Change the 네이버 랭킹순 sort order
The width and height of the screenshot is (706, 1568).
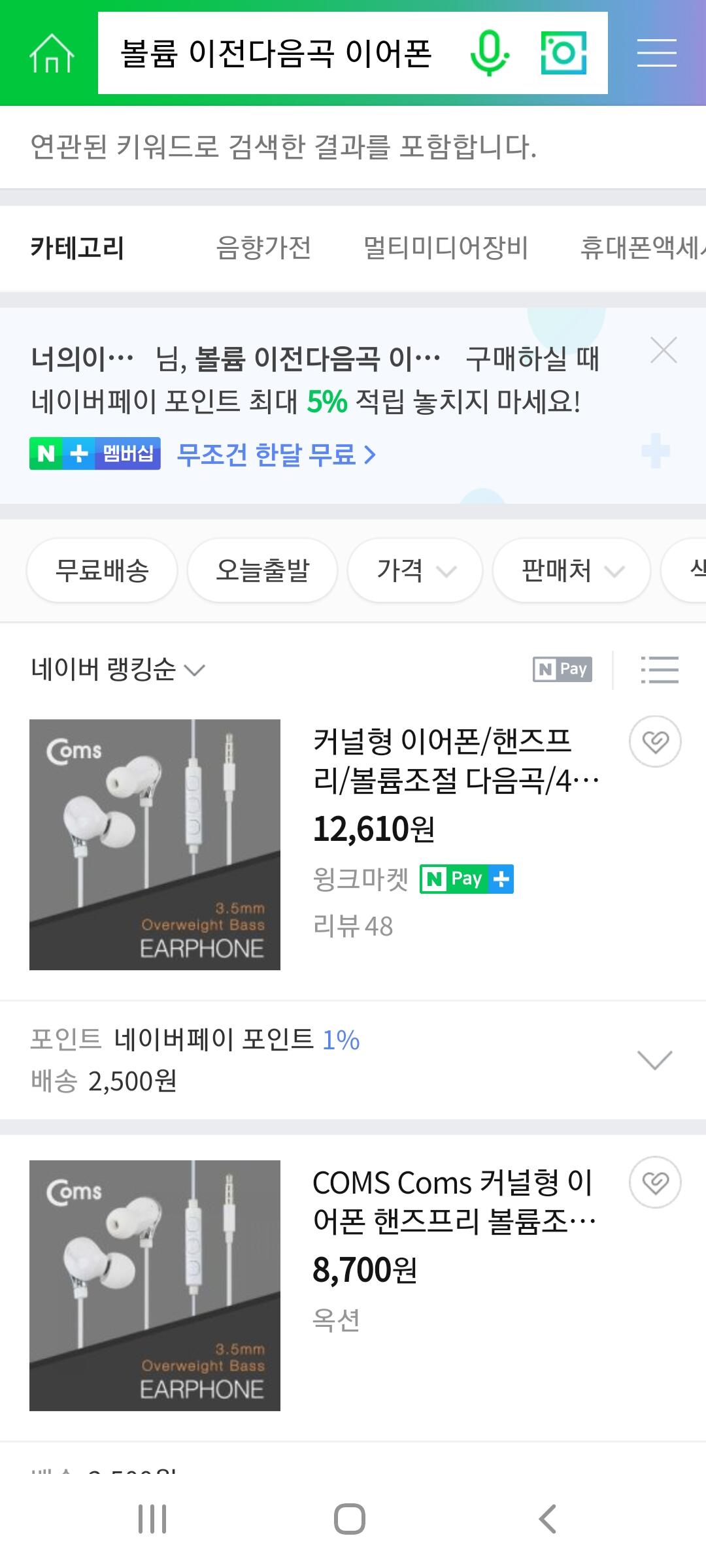(118, 670)
